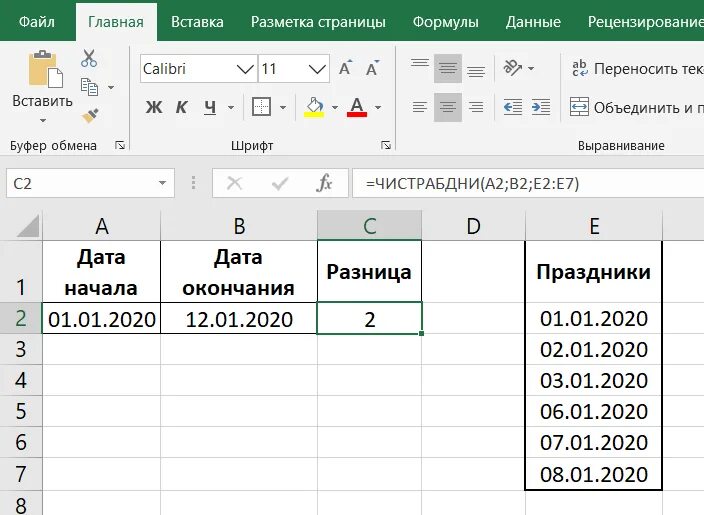704x515 pixels.
Task: Switch to Главная tab
Action: pos(116,22)
